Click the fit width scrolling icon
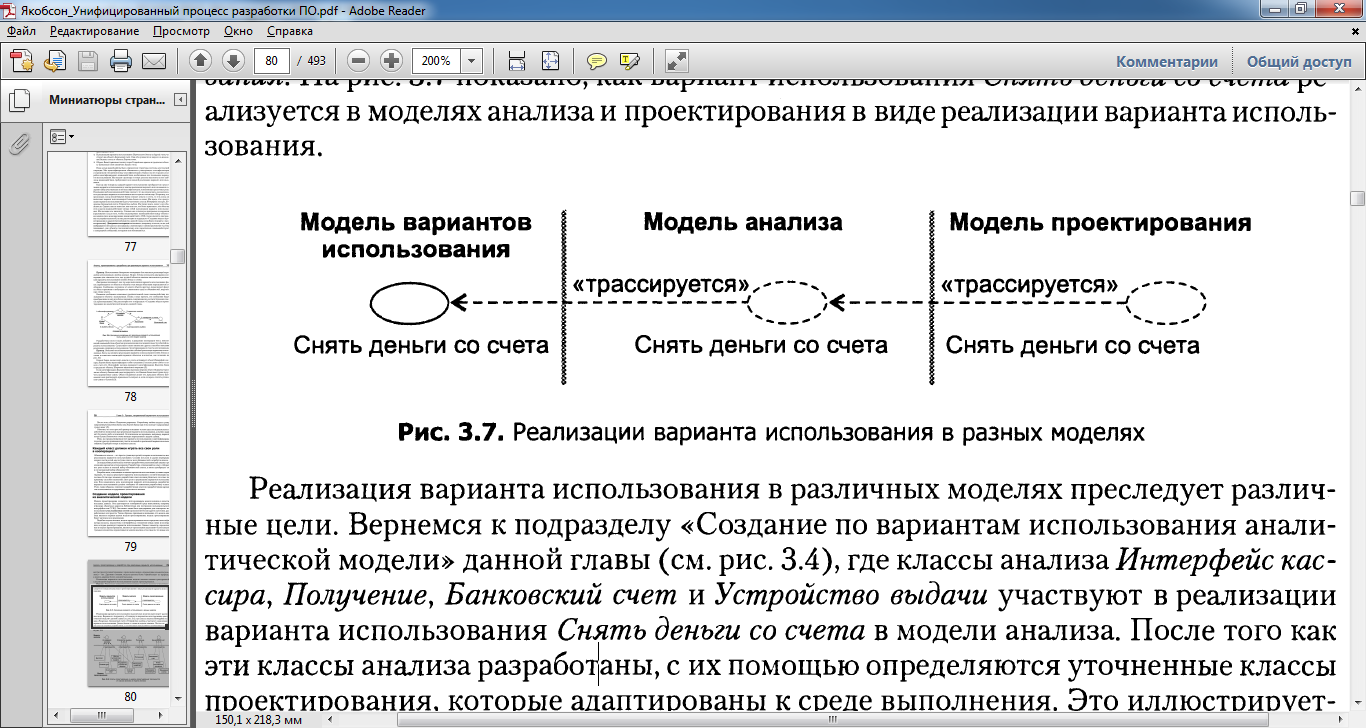Image resolution: width=1366 pixels, height=728 pixels. [517, 60]
